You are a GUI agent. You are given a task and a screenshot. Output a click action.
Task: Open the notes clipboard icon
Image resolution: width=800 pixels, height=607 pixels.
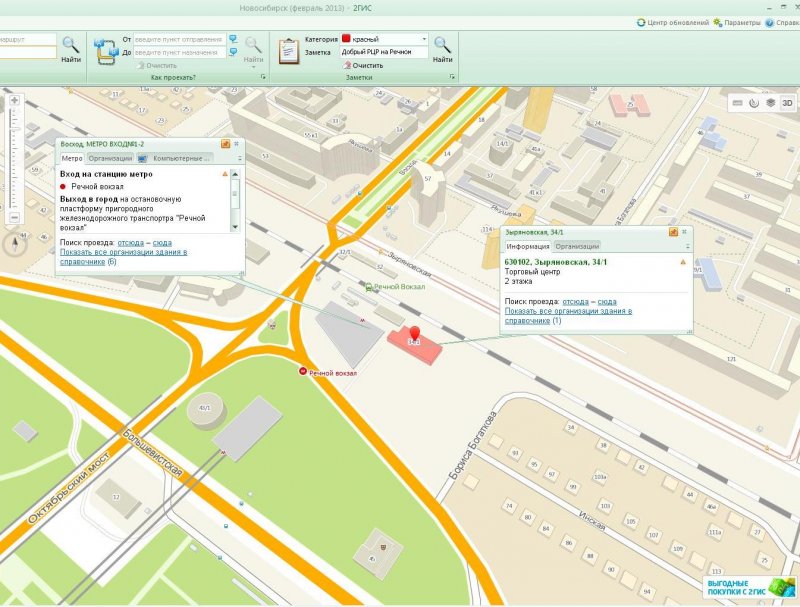tap(289, 51)
